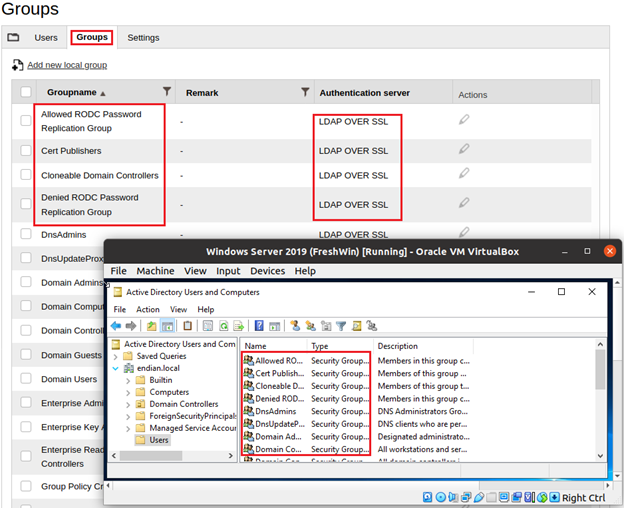624x508 pixels.
Task: Click the Export List icon in ADUC toolbar
Action: pos(239,326)
